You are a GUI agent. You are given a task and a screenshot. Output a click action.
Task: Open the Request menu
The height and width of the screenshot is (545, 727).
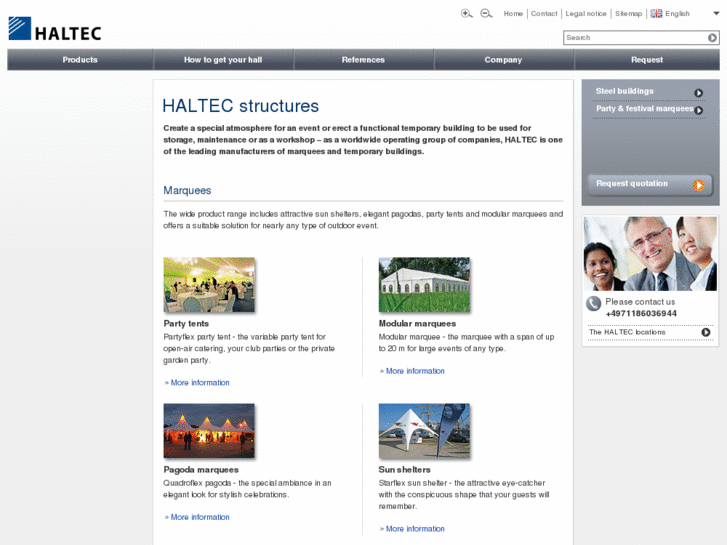(x=647, y=60)
